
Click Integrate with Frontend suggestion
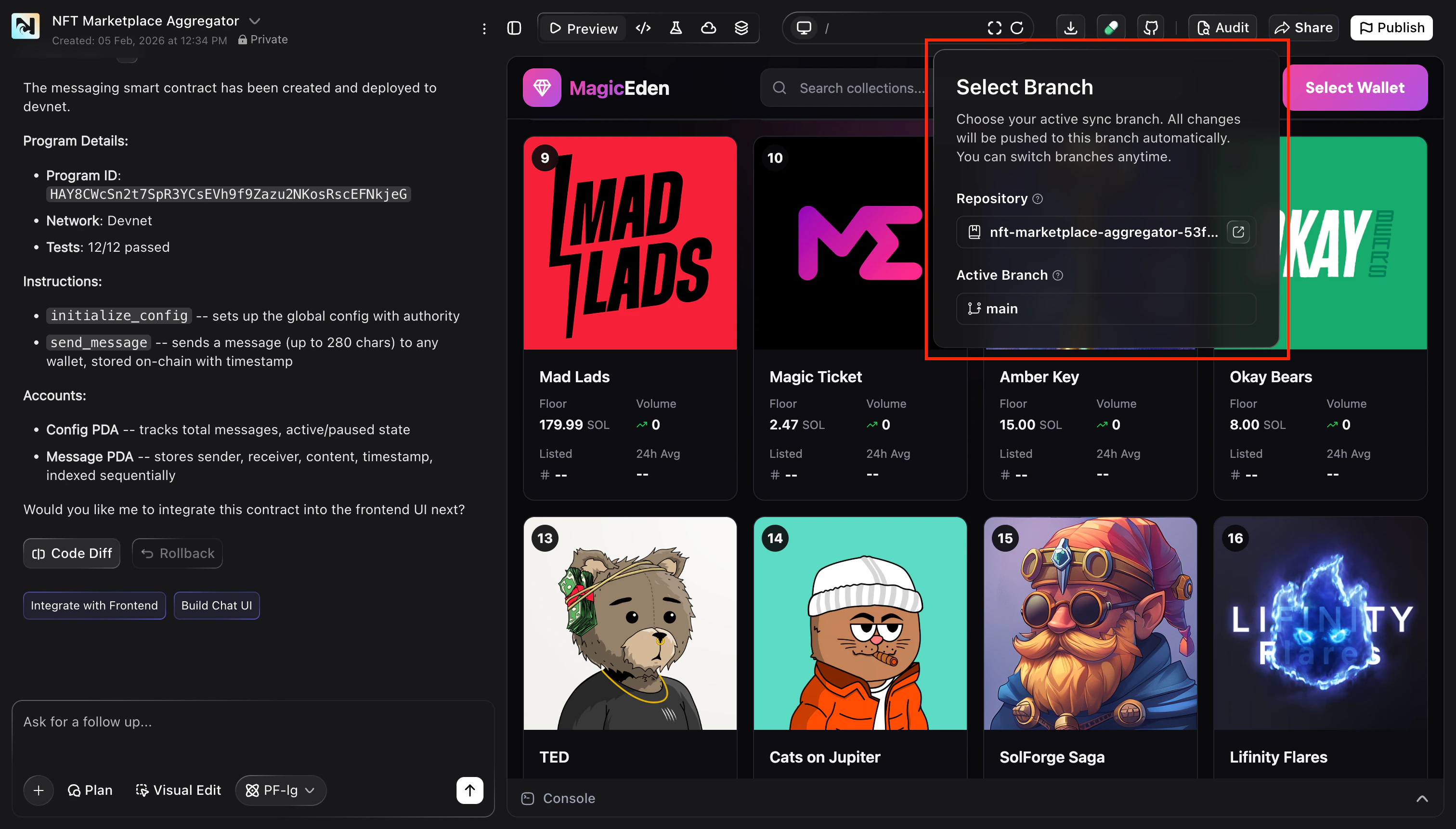[94, 605]
